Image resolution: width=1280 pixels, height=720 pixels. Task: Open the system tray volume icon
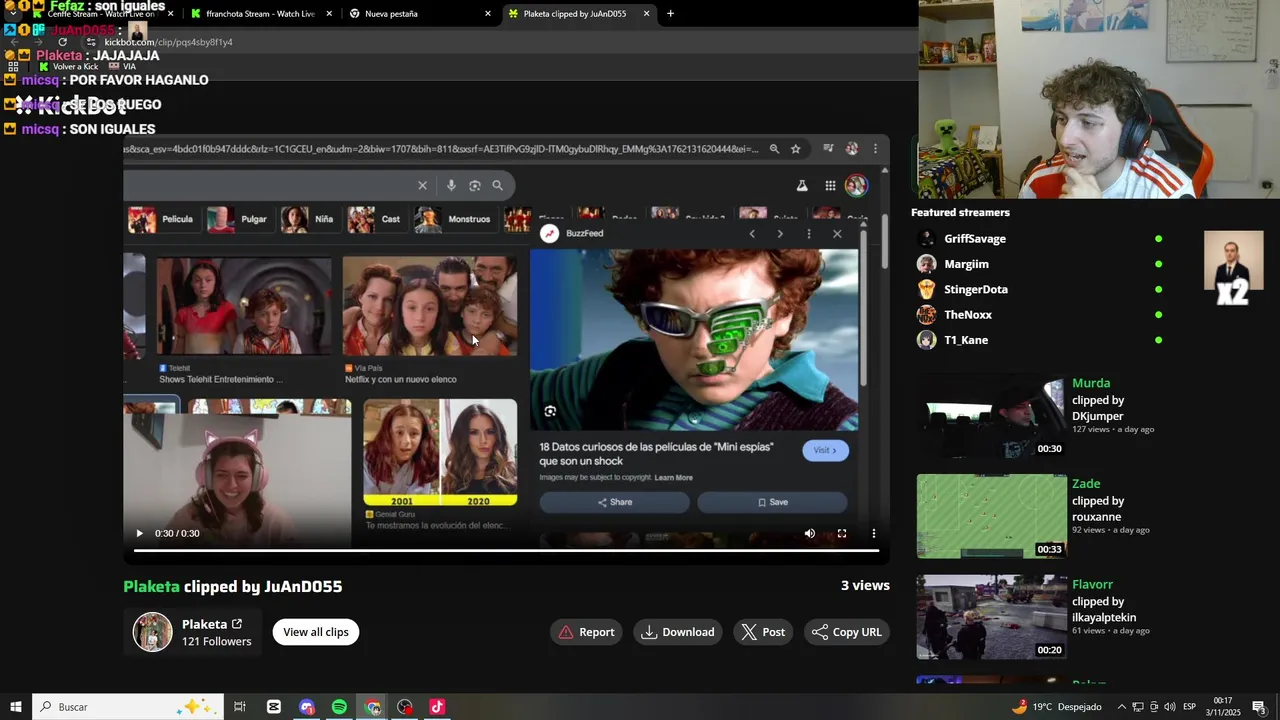(1169, 707)
